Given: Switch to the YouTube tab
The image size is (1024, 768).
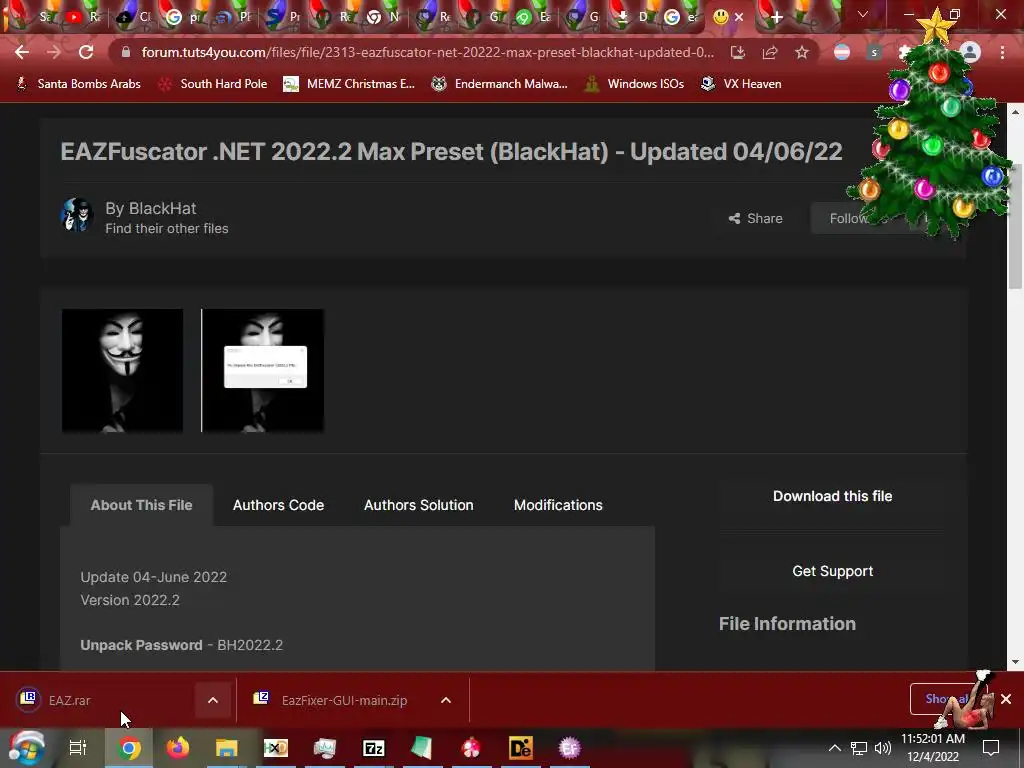Looking at the screenshot, I should 81,18.
